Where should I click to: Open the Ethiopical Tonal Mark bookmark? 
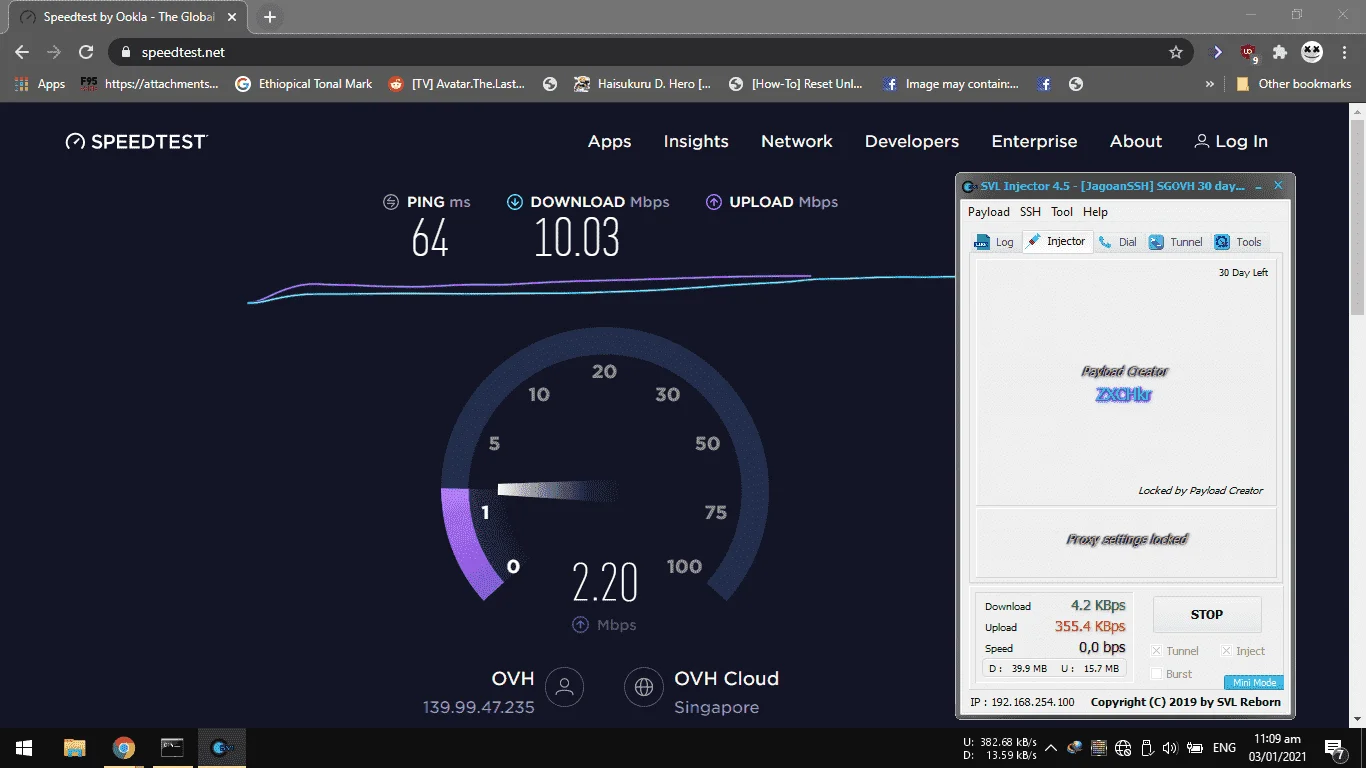click(303, 84)
